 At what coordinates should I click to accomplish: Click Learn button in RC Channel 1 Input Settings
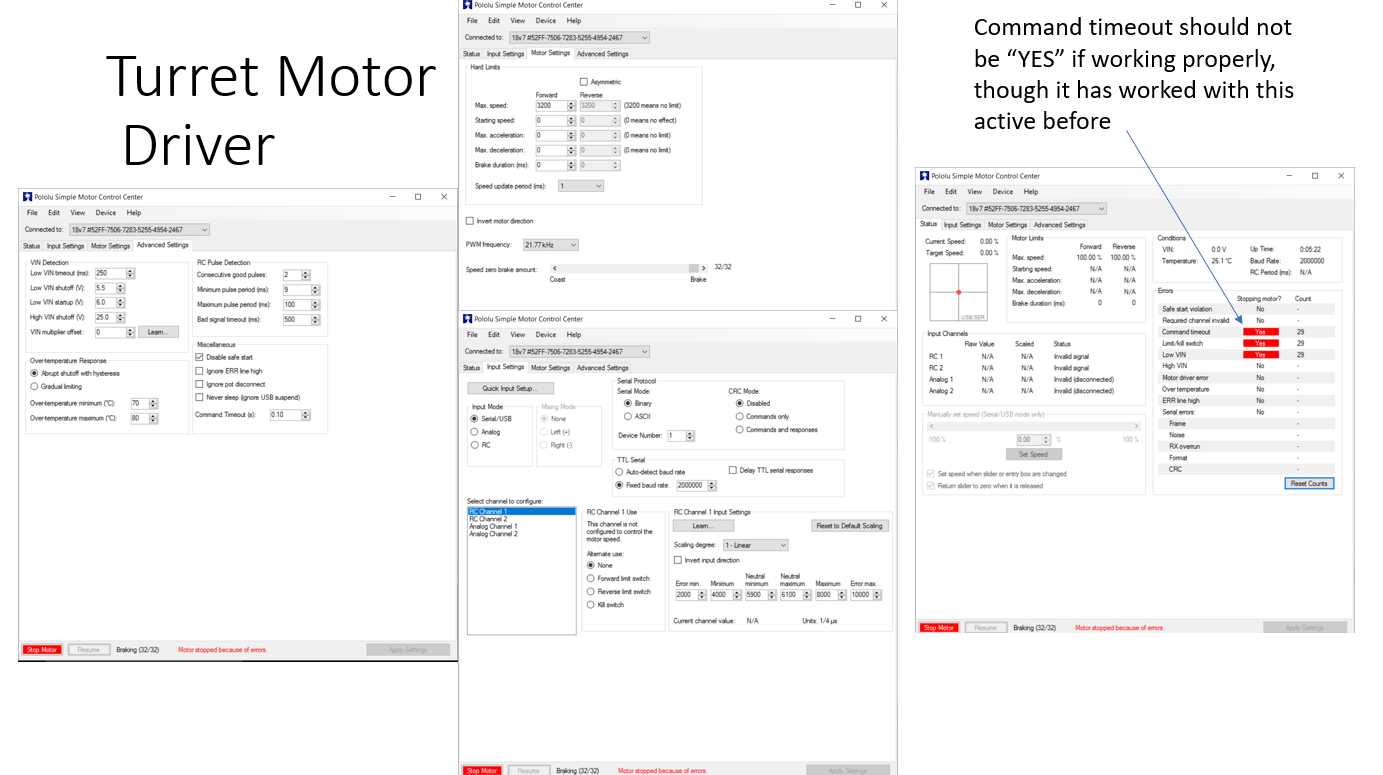(x=703, y=526)
